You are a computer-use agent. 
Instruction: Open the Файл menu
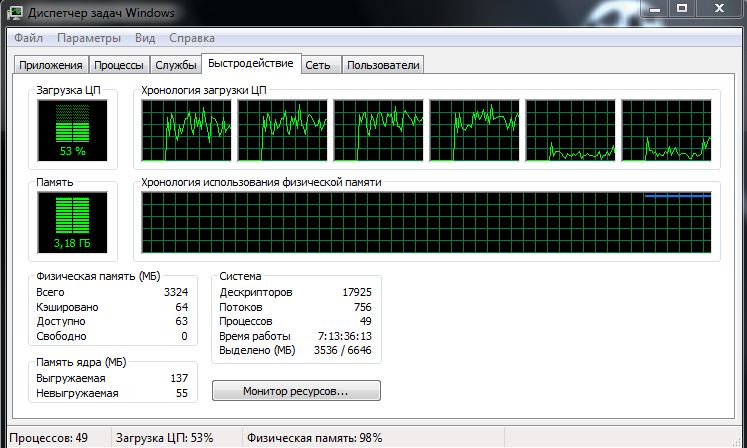pyautogui.click(x=28, y=38)
